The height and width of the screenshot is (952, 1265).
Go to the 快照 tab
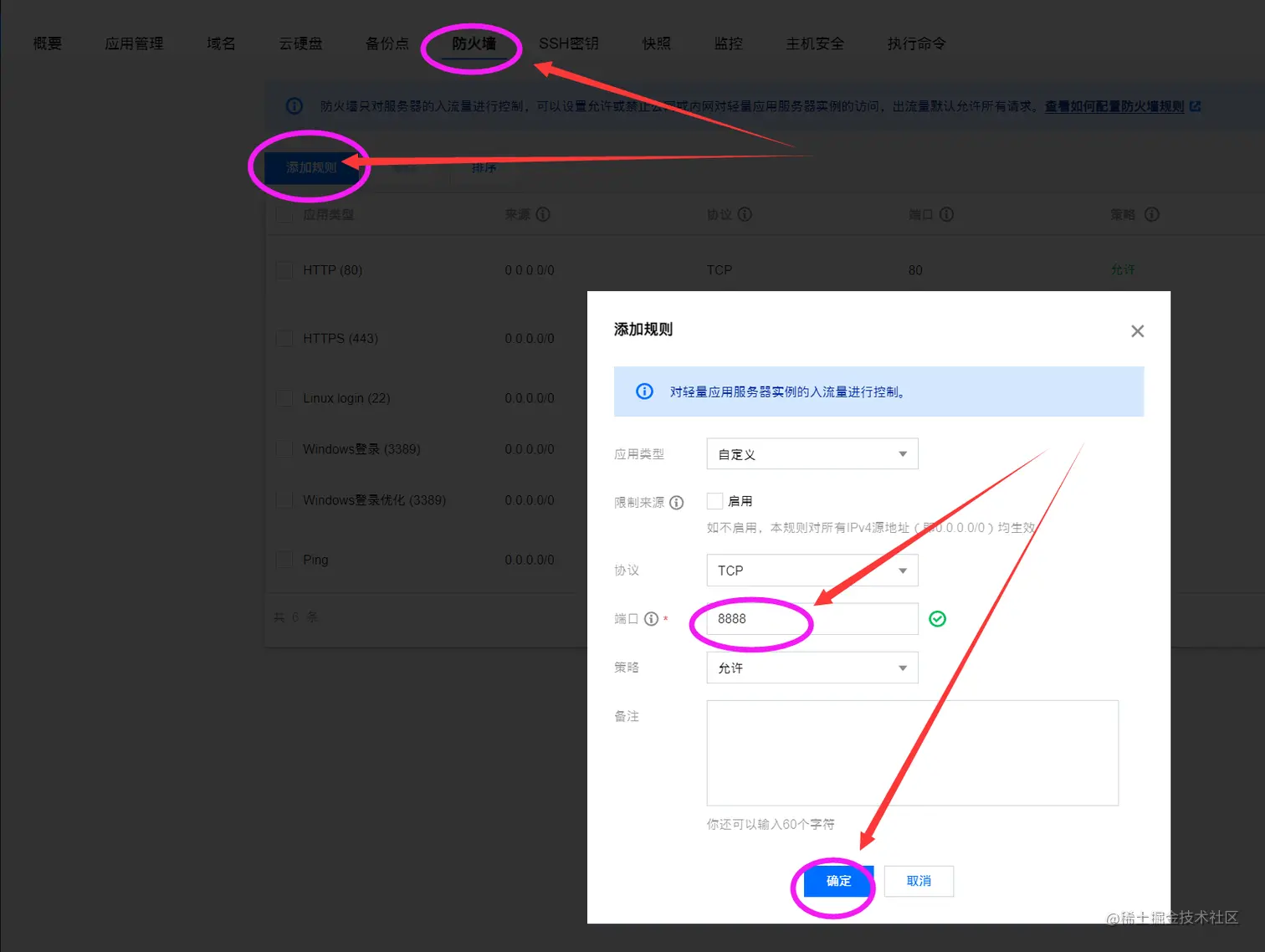656,44
